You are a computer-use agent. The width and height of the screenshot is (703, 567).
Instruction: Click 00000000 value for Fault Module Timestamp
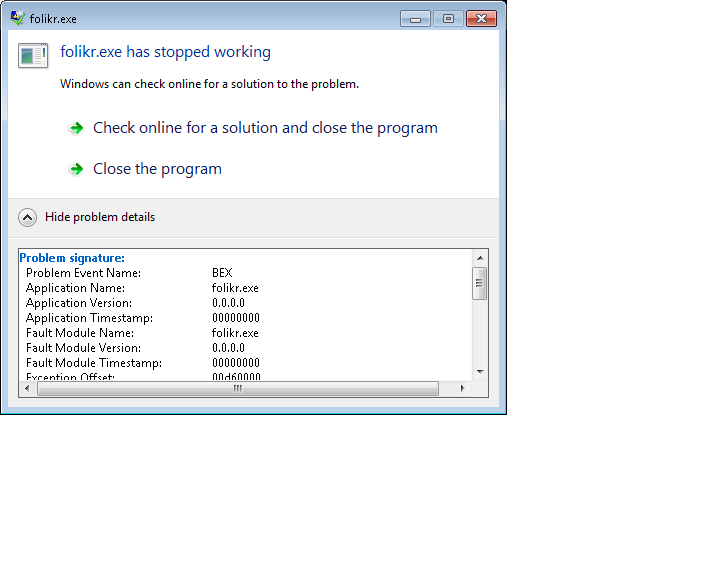click(x=236, y=363)
